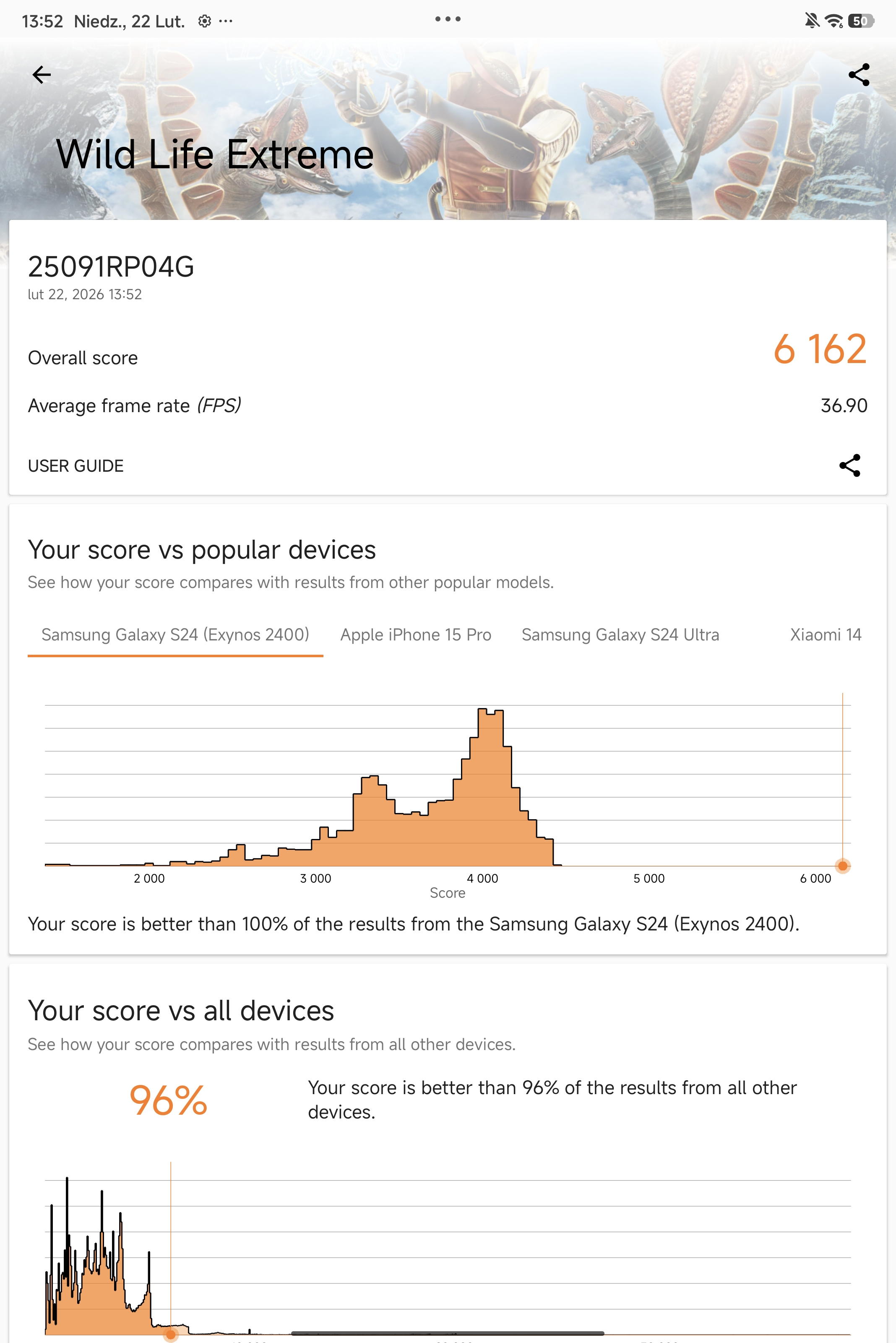Tap the battery level indicator
The width and height of the screenshot is (896, 1343).
pyautogui.click(x=860, y=21)
